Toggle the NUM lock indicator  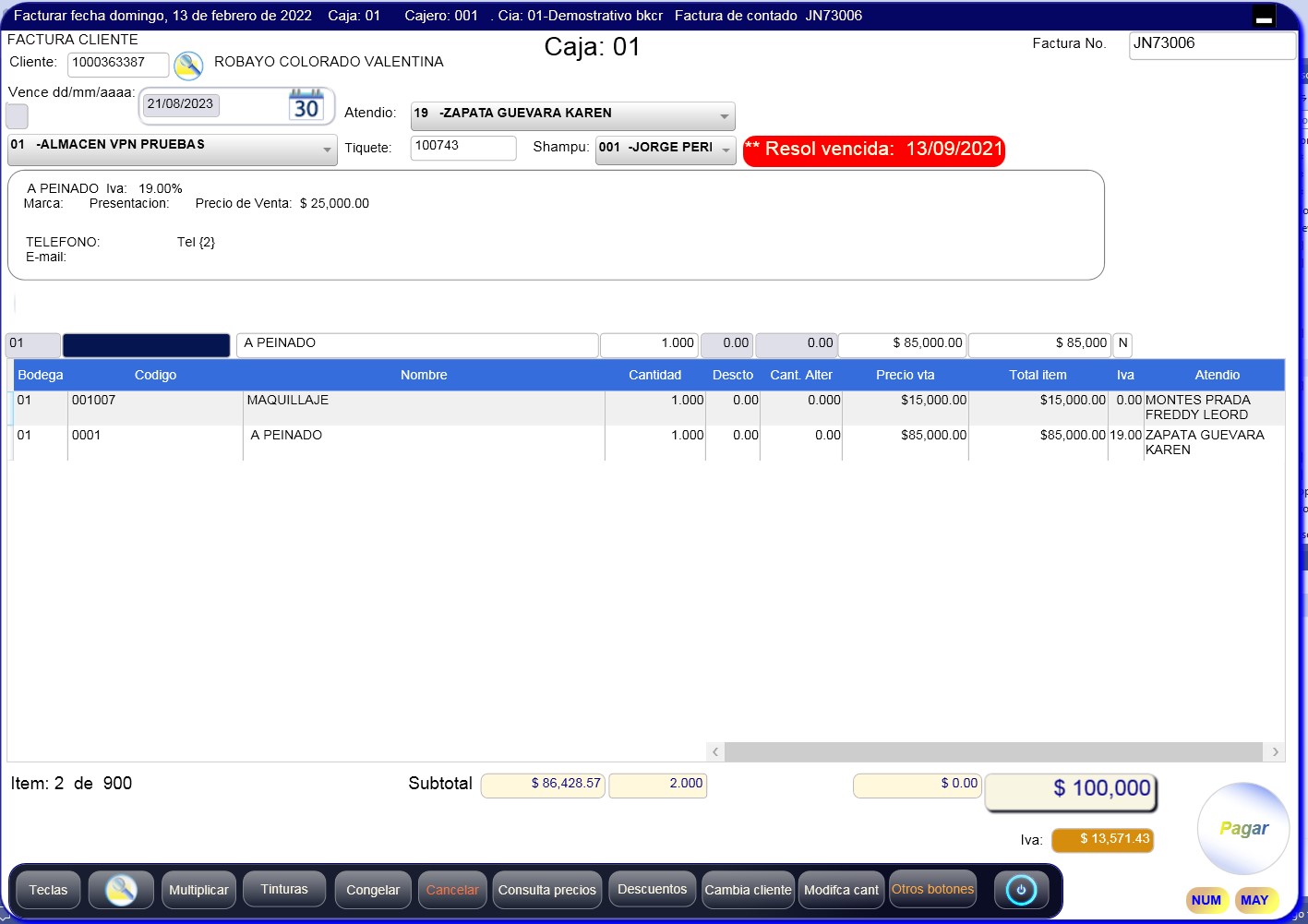click(x=1206, y=900)
